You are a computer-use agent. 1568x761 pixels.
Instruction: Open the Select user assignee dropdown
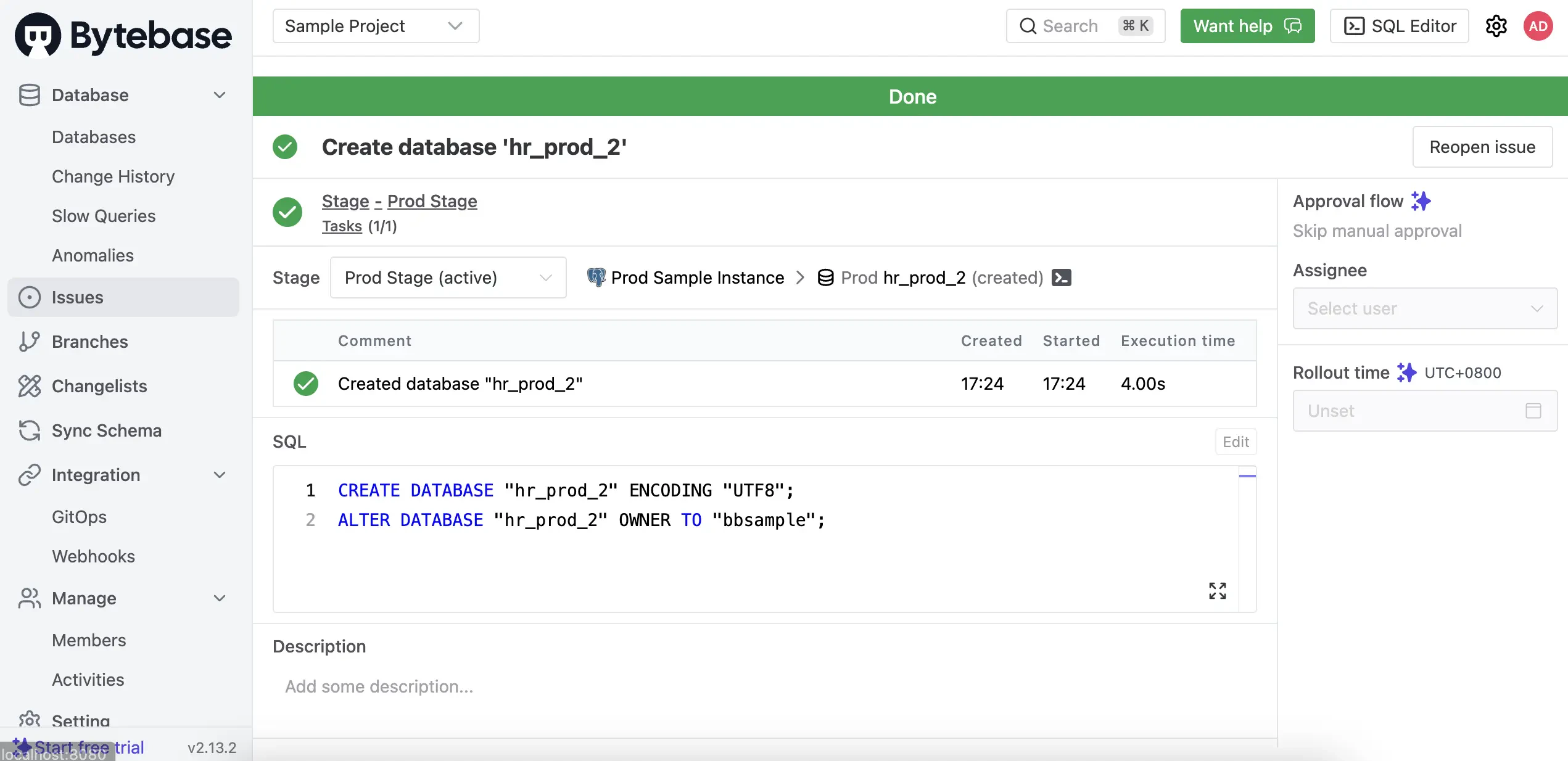[x=1424, y=308]
